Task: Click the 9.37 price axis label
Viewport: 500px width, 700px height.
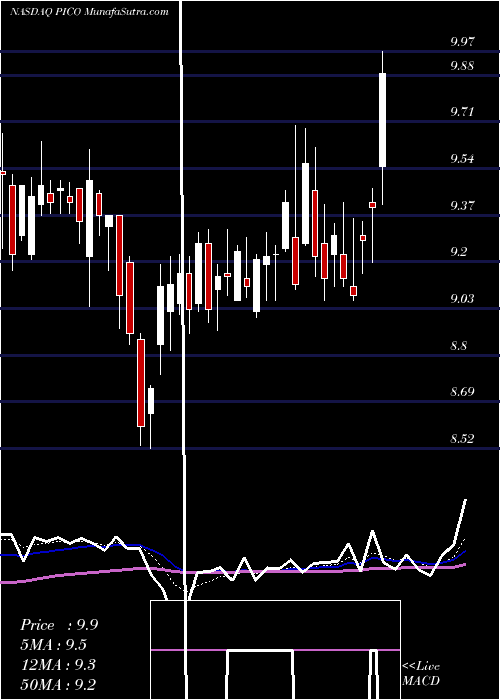Action: (462, 206)
